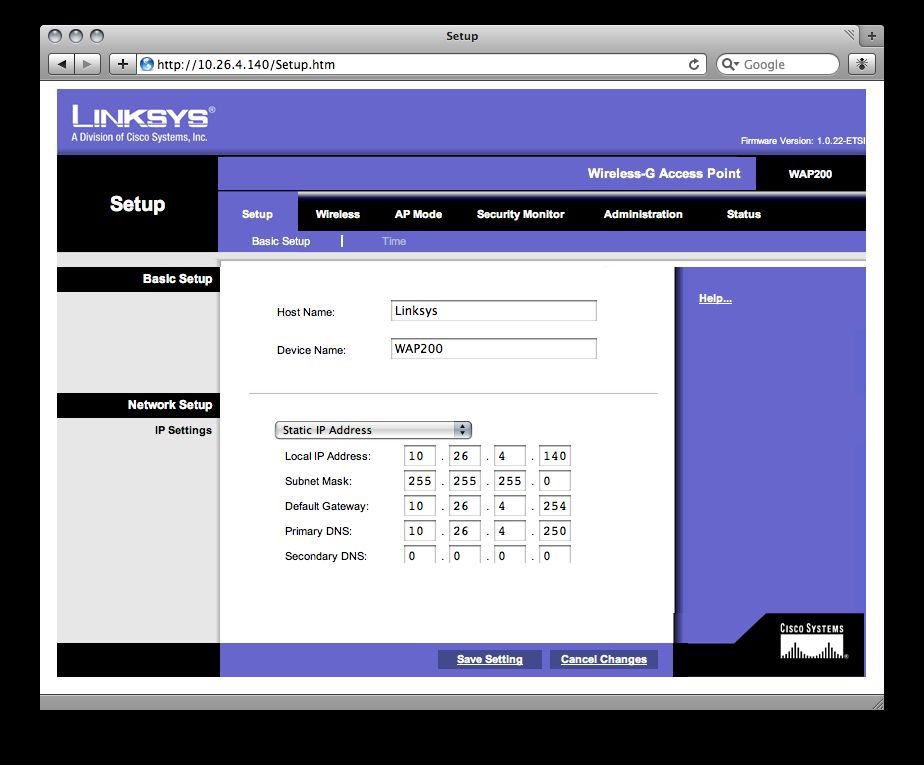Click the globe site icon in address bar
Viewport: 924px width, 765px height.
(x=147, y=64)
